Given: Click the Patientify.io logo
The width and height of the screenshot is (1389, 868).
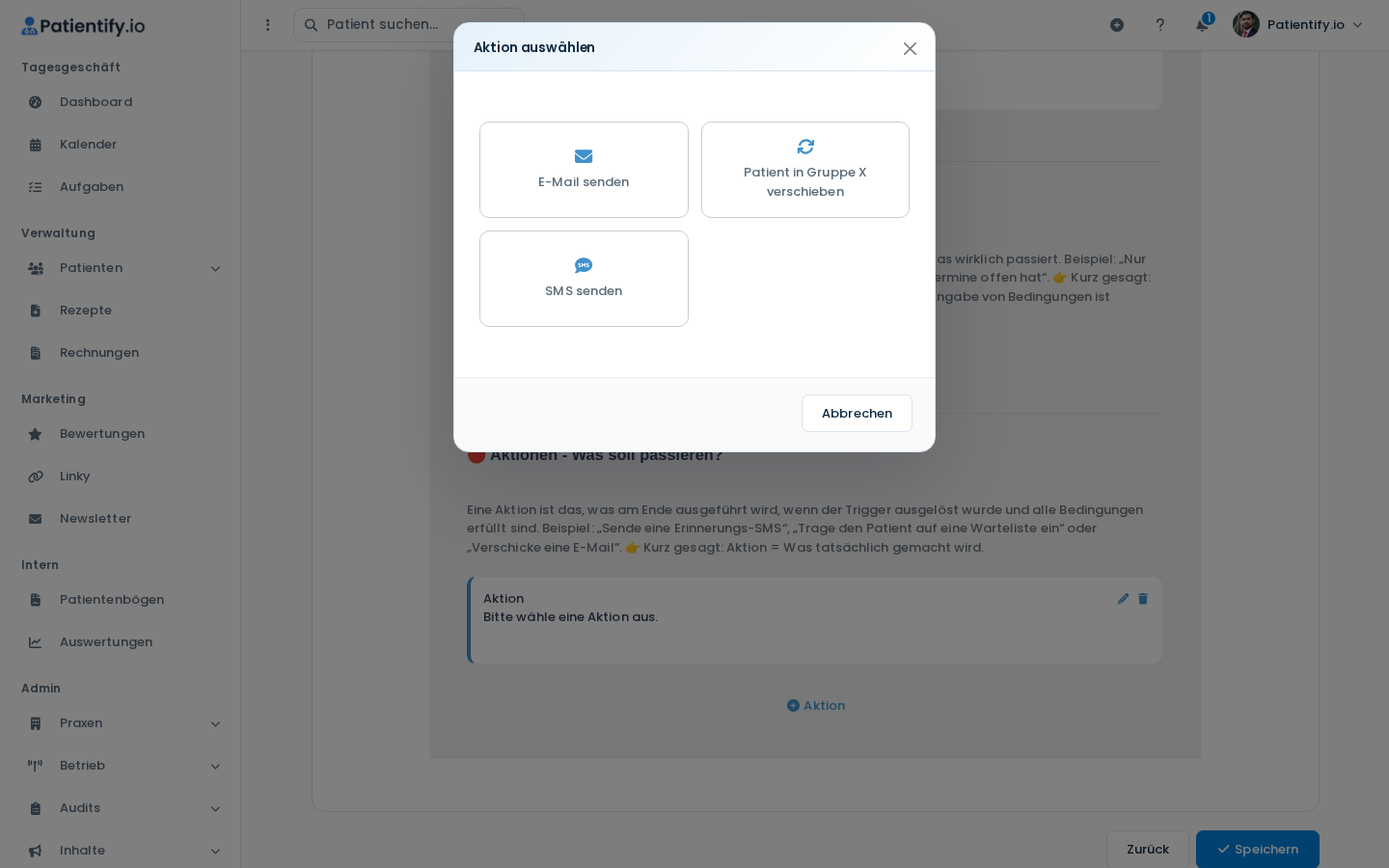Looking at the screenshot, I should point(83,26).
